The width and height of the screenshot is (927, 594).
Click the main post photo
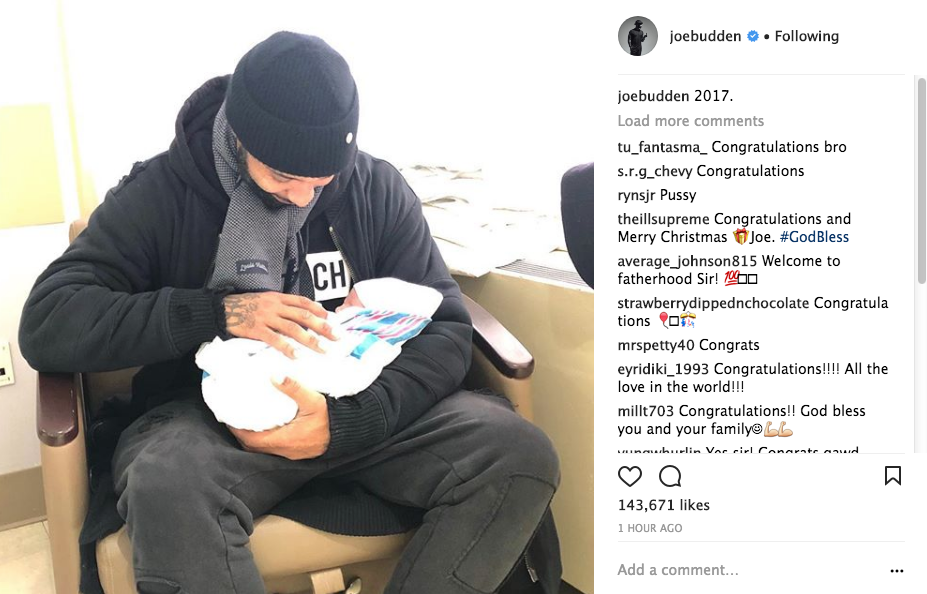(x=297, y=297)
